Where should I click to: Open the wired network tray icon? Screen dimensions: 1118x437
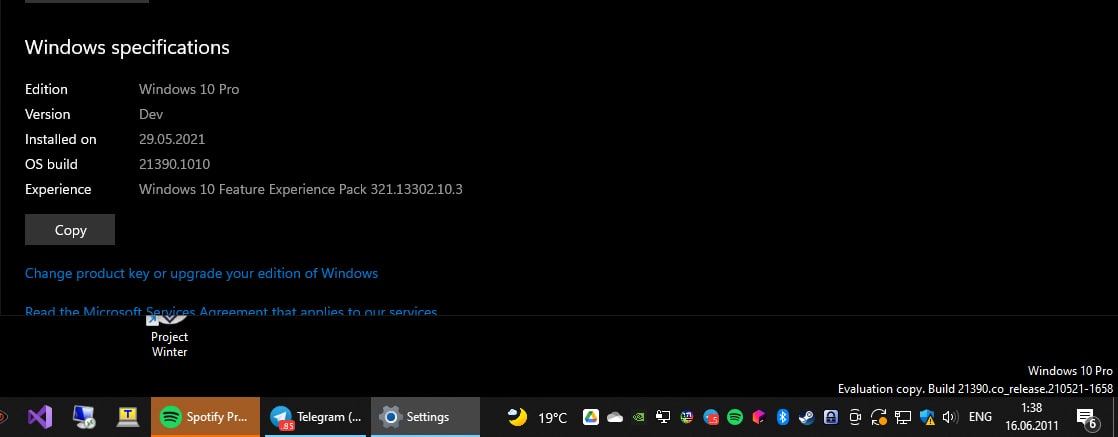point(903,417)
